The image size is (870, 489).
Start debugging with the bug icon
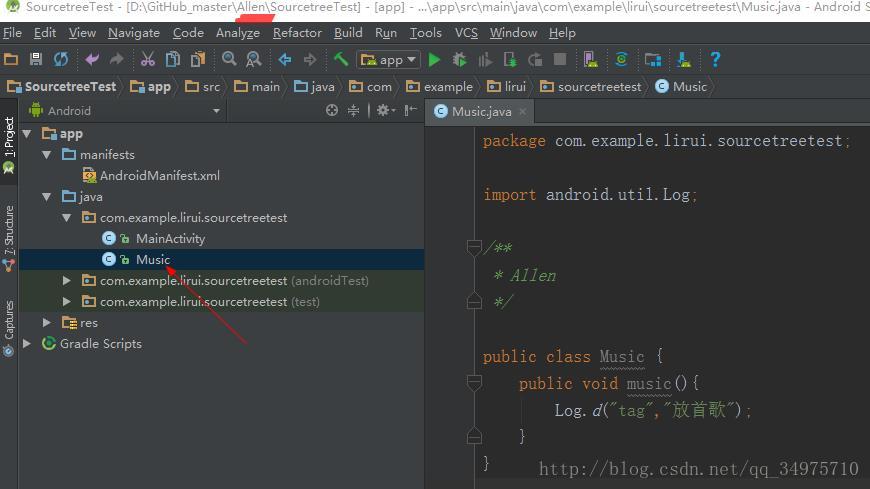[x=459, y=59]
